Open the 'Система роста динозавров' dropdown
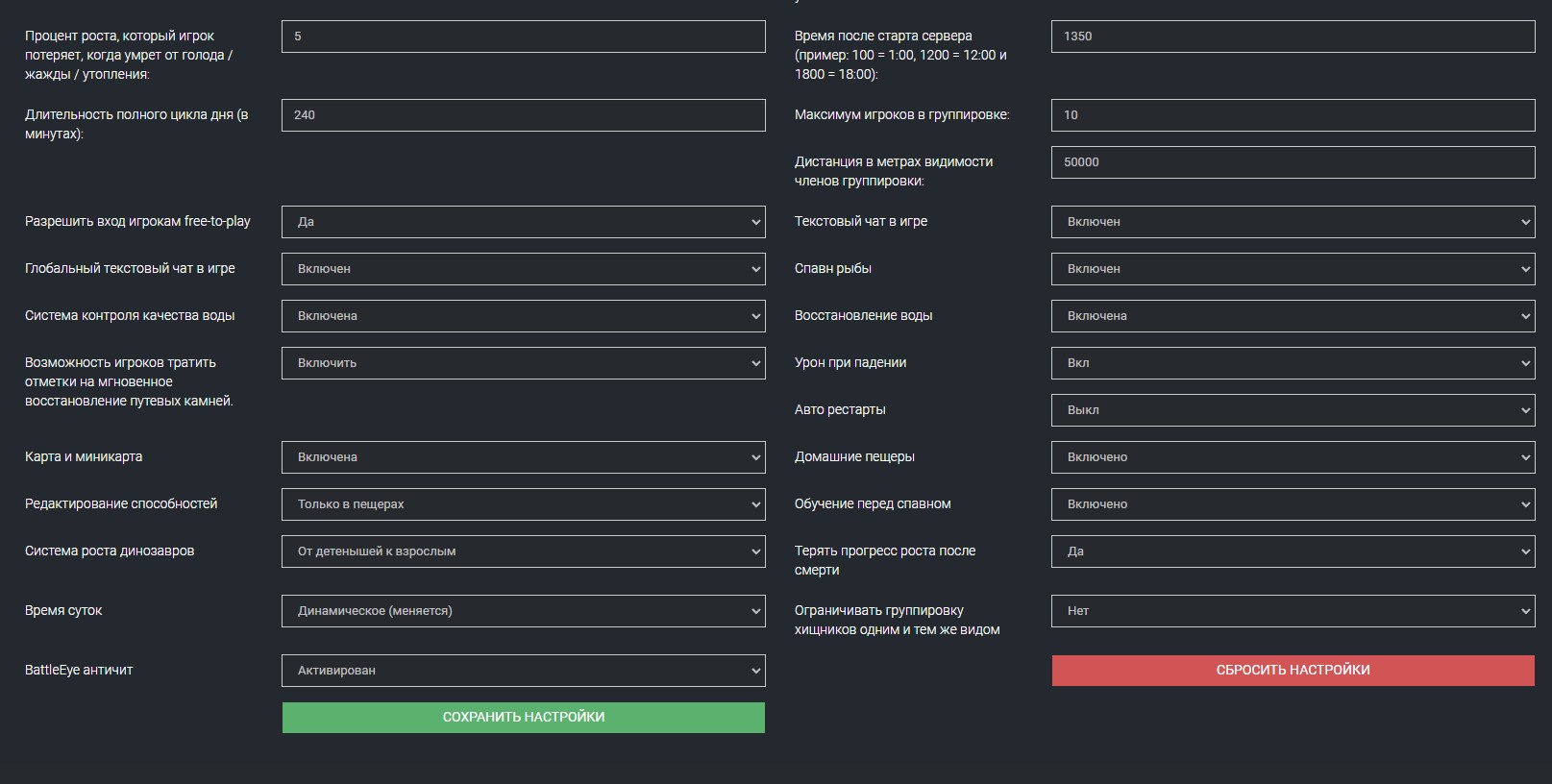Viewport: 1552px width, 784px height. point(523,551)
